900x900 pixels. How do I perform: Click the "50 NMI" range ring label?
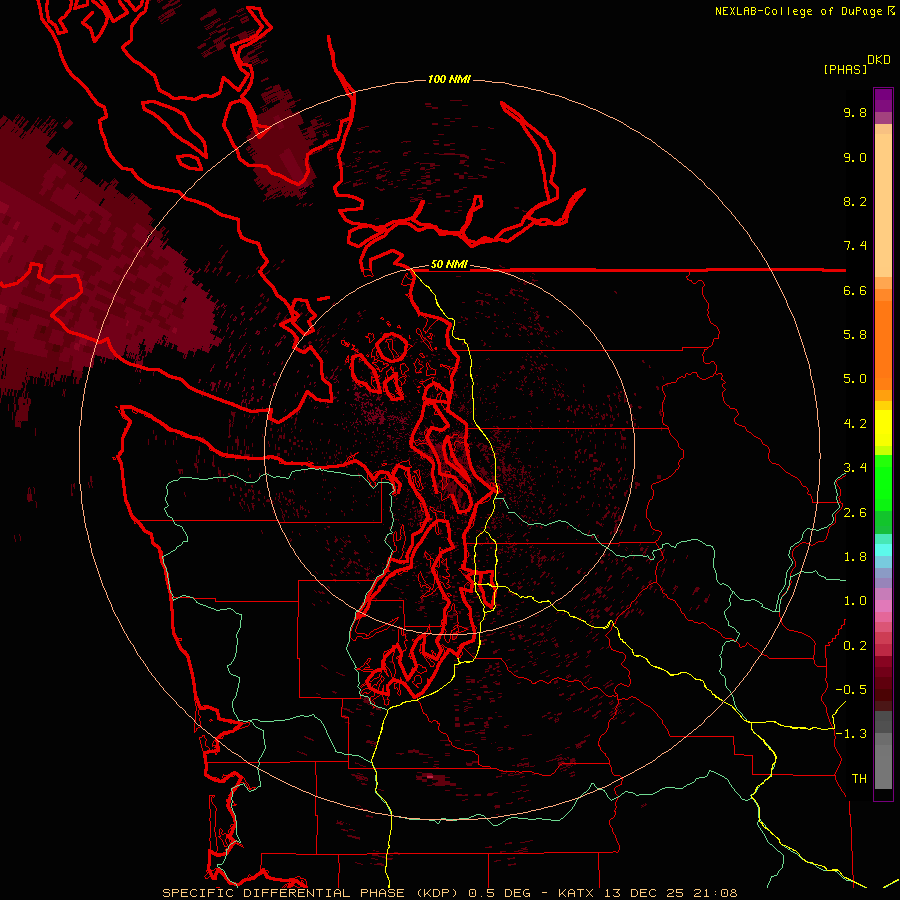point(449,264)
